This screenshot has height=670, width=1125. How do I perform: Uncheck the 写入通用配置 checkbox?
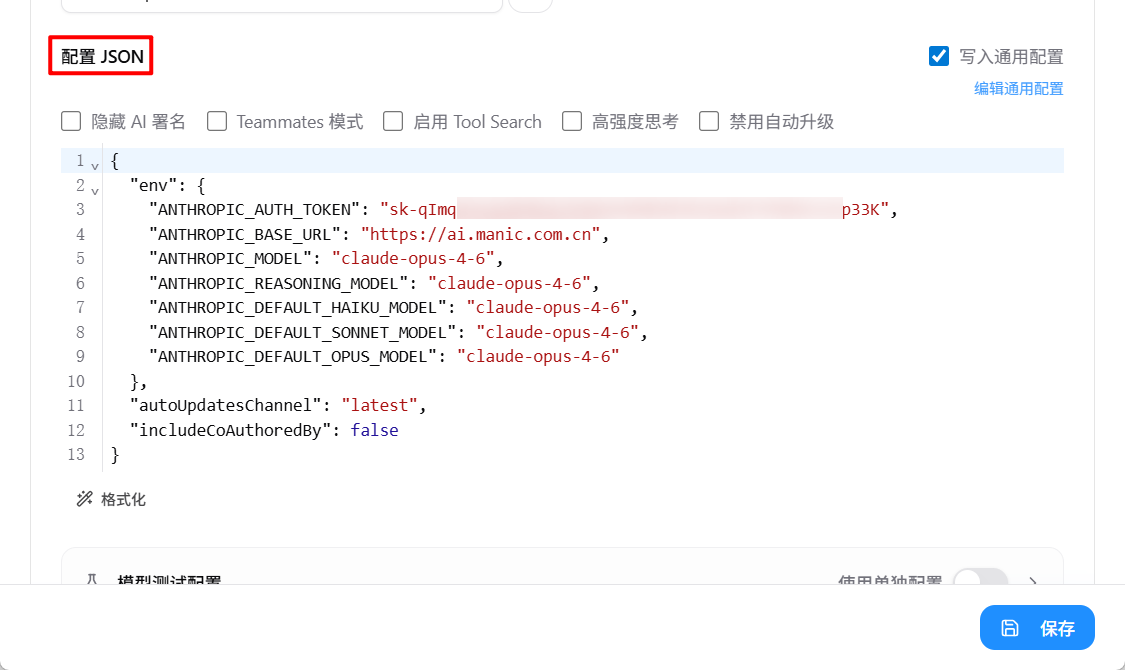(938, 56)
